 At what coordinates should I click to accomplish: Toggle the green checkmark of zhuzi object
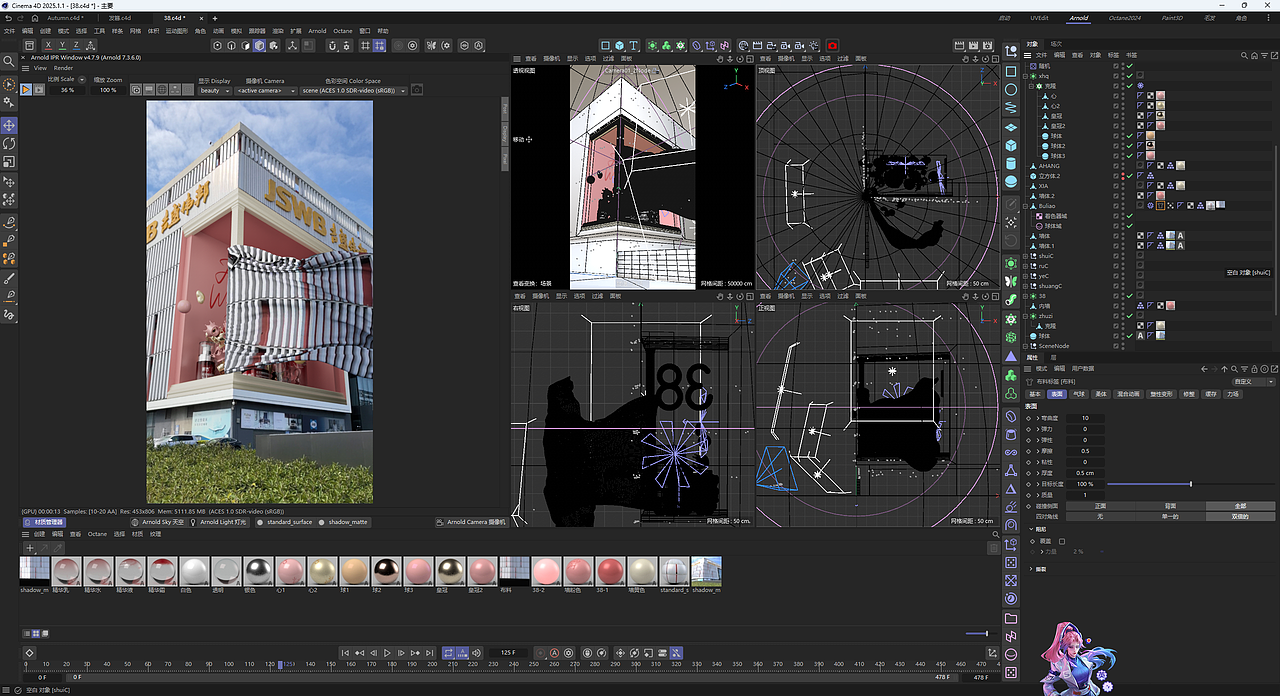tap(1129, 316)
